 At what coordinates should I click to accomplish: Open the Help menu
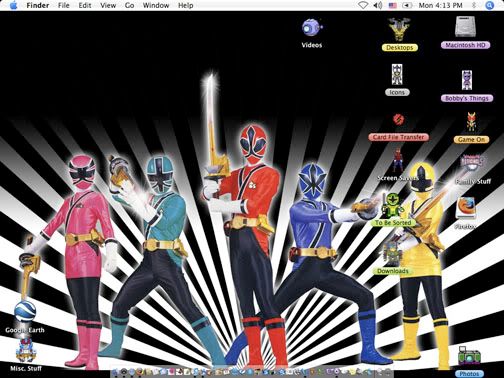(185, 5)
